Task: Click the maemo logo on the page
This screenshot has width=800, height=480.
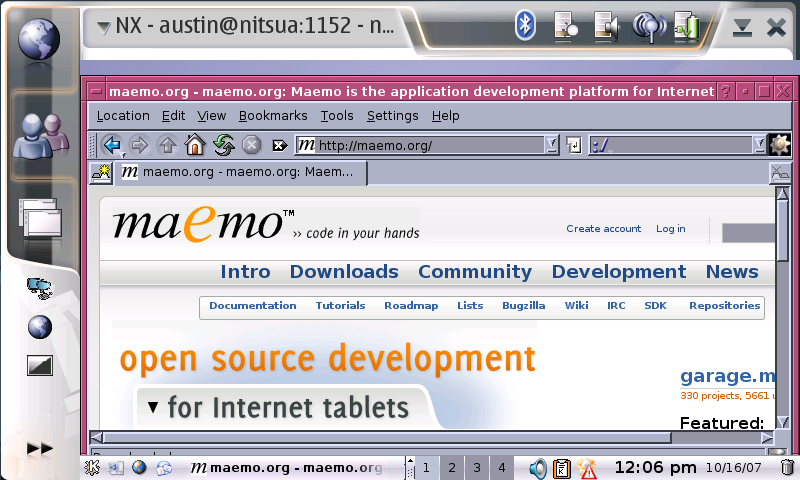Action: tap(204, 224)
